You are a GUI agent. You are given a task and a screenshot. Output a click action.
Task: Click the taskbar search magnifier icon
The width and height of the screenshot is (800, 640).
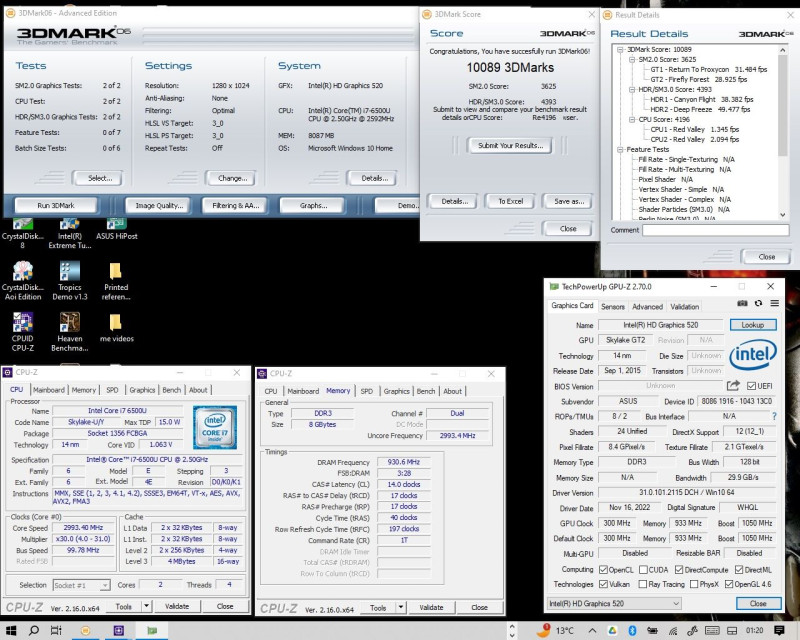point(34,630)
